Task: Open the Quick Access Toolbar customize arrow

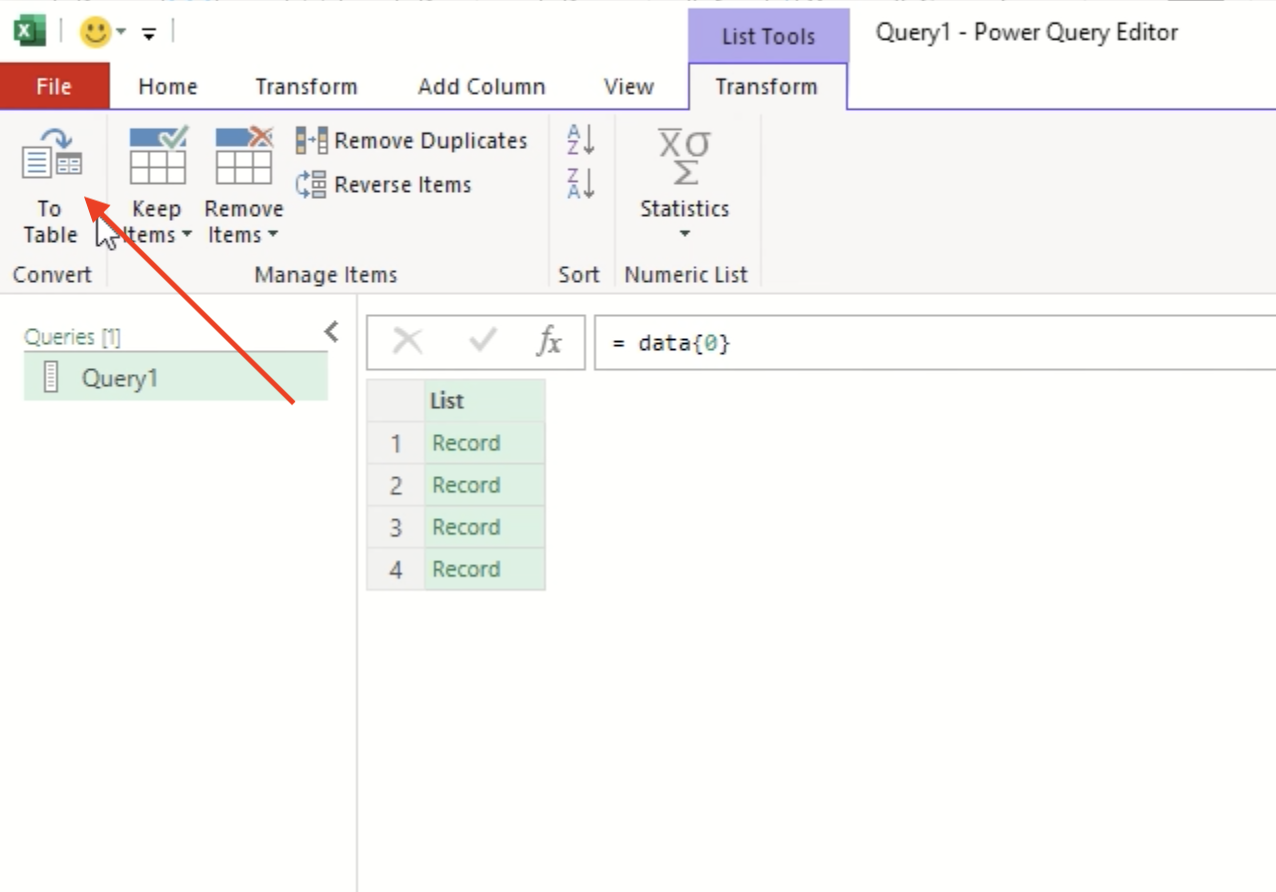Action: 147,31
